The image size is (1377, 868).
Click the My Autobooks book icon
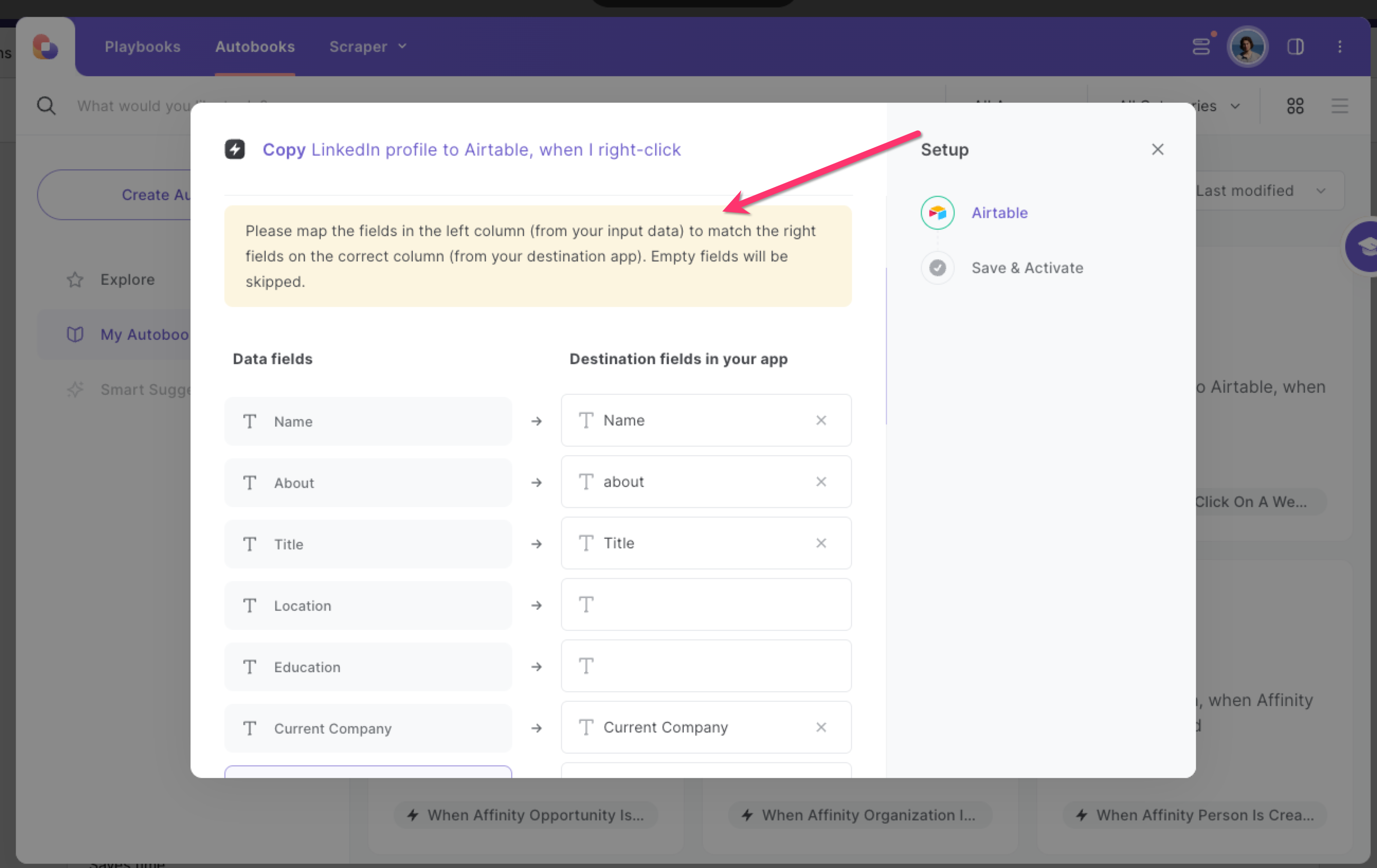pos(75,334)
